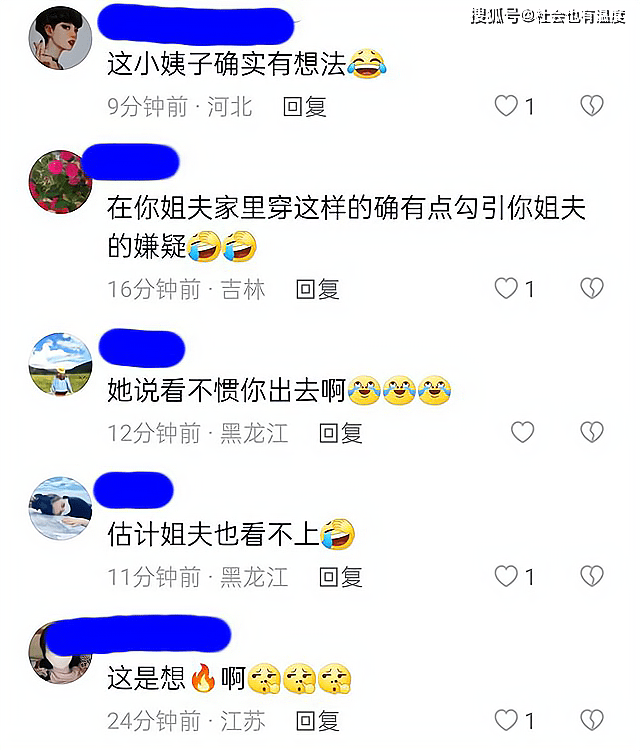This screenshot has height=753, width=640.
Task: Open the comment text 这小姨子确实有想法
Action: pyautogui.click(x=227, y=64)
